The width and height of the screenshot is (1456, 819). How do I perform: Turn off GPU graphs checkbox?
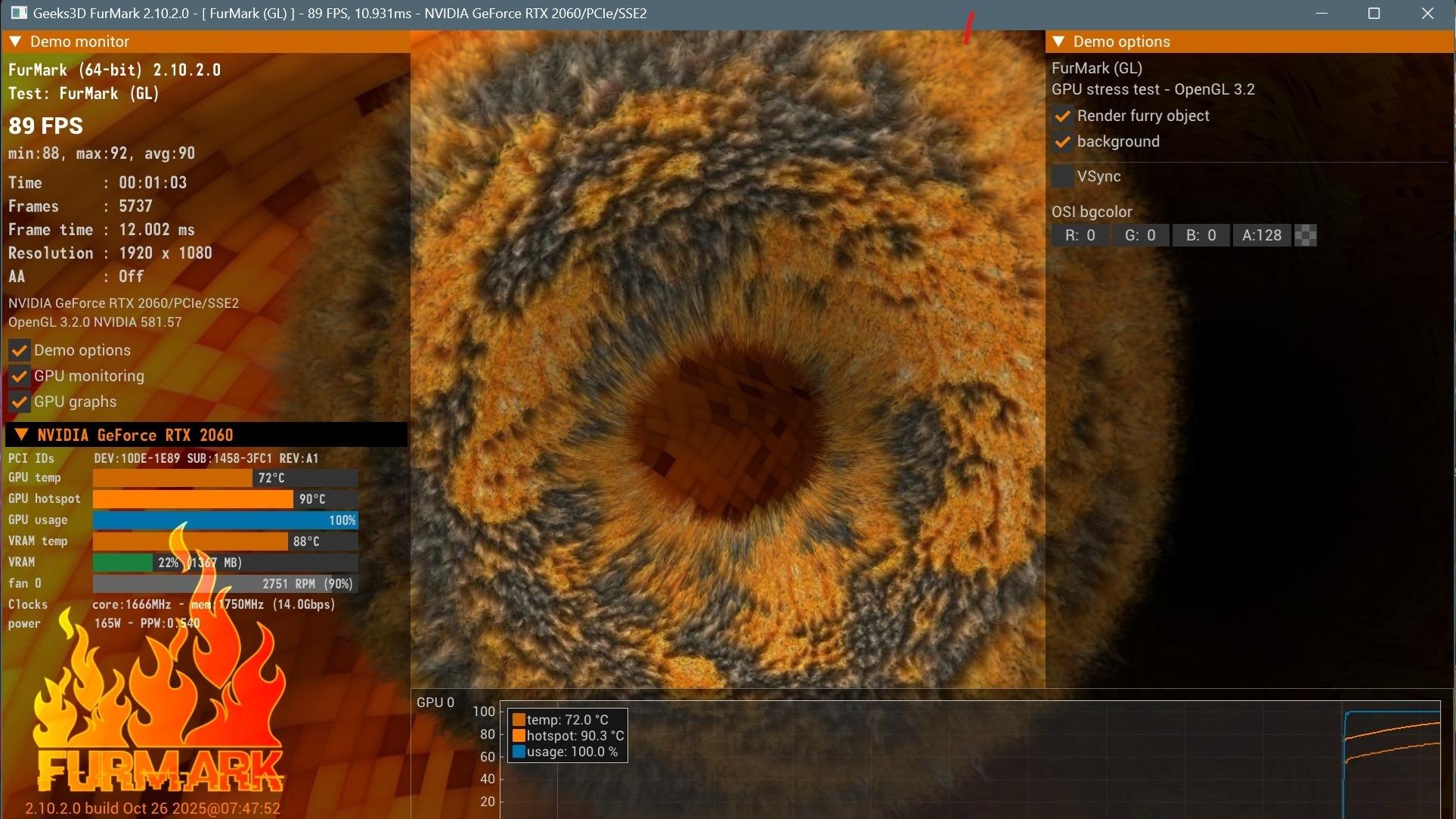coord(19,402)
